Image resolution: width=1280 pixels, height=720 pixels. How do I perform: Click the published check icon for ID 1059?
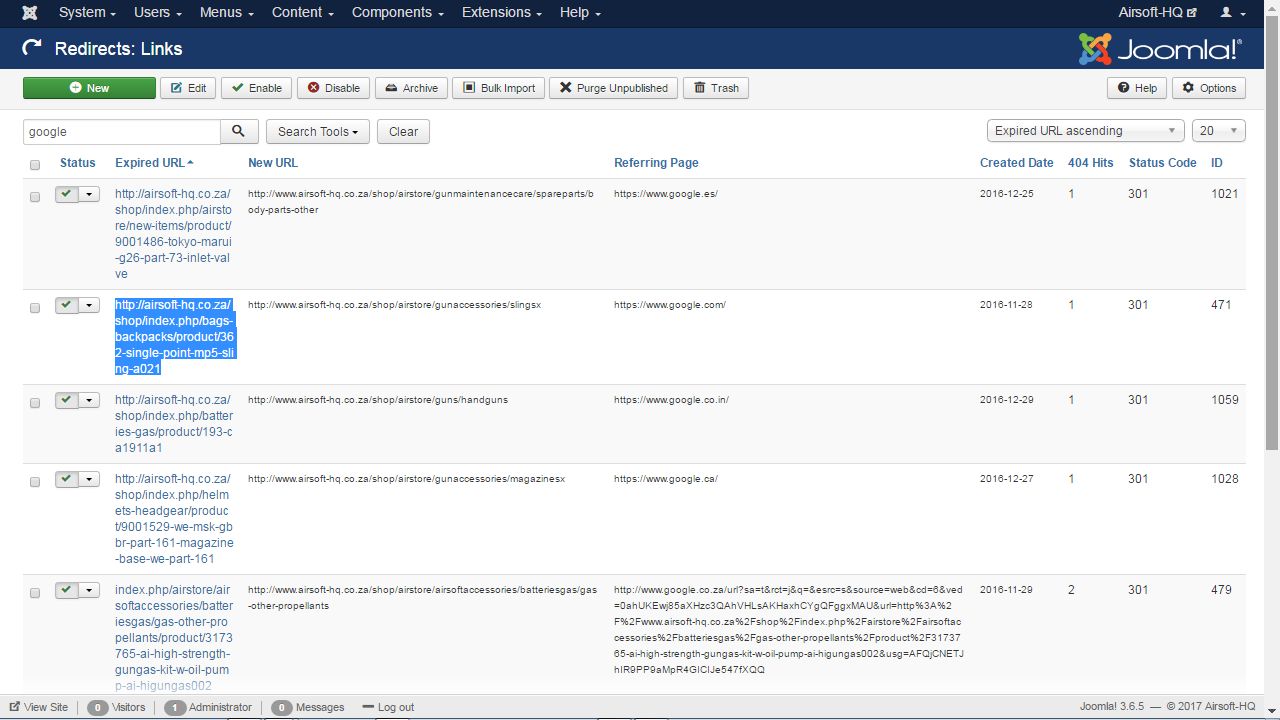(67, 400)
